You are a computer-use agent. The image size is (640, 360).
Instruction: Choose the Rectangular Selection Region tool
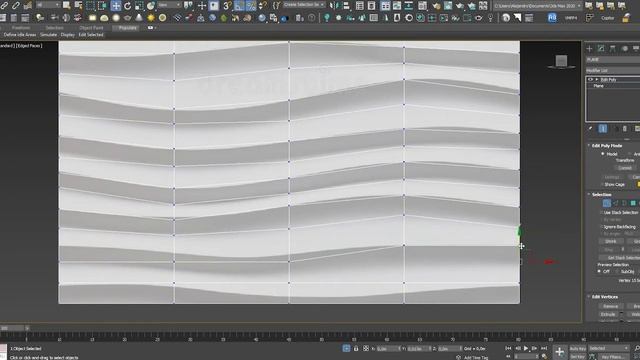90,6
